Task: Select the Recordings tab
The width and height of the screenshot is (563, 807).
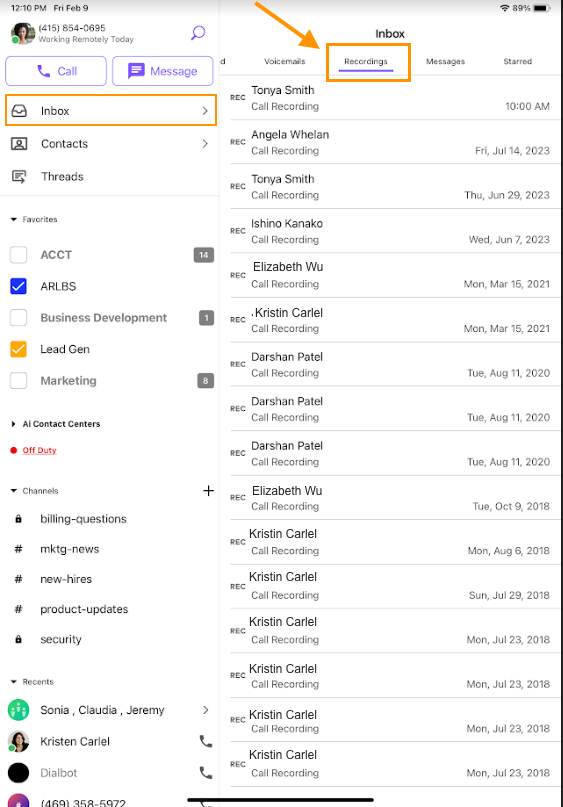Action: (366, 61)
